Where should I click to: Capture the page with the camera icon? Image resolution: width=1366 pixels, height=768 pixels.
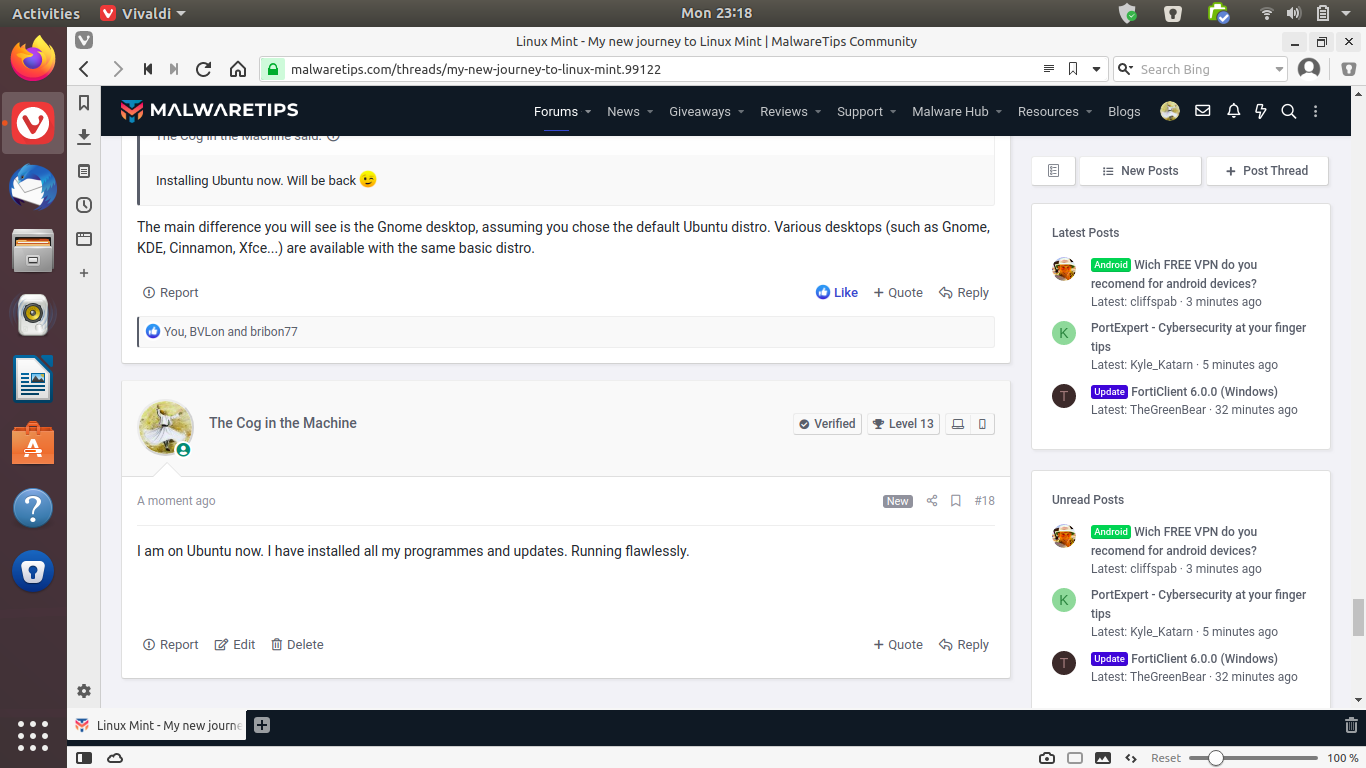click(x=1046, y=758)
